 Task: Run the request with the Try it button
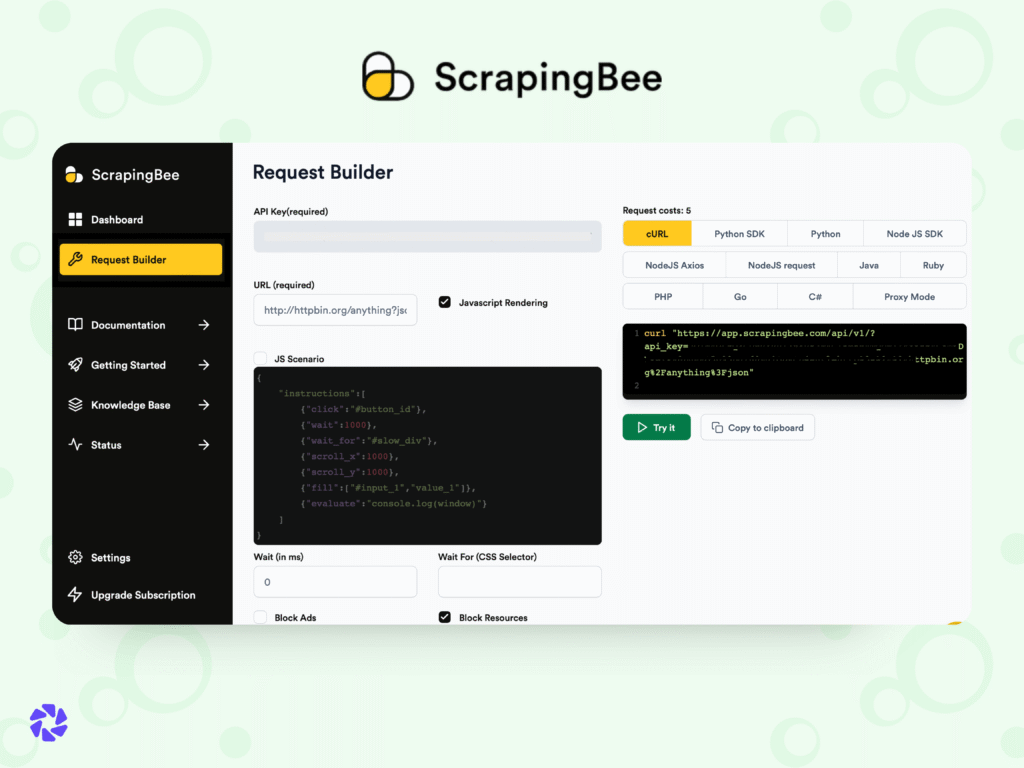click(656, 426)
